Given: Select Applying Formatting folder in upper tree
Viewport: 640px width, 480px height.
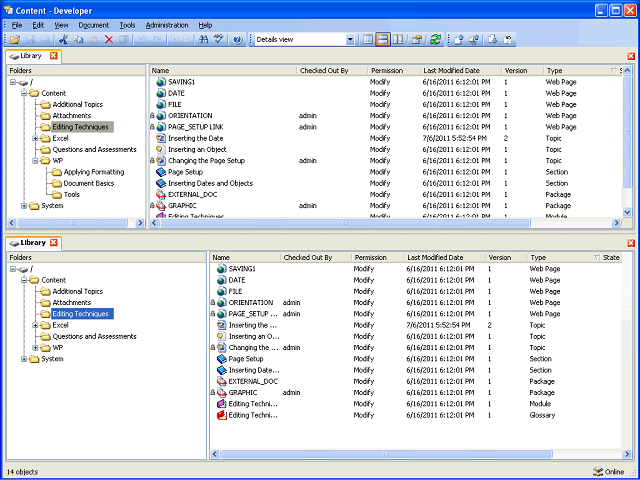Looking at the screenshot, I should (94, 172).
